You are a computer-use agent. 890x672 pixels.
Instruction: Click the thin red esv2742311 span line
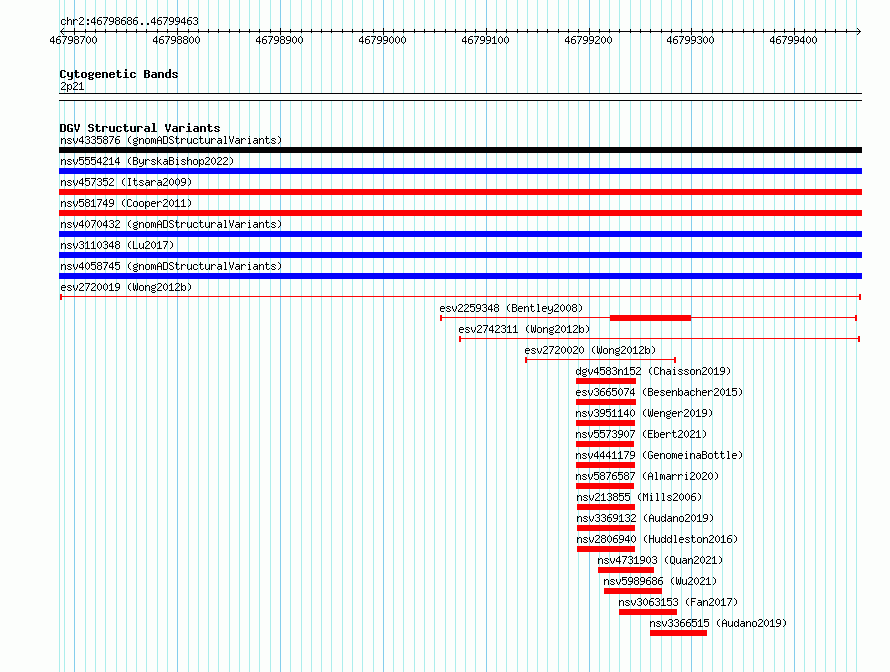pos(660,339)
